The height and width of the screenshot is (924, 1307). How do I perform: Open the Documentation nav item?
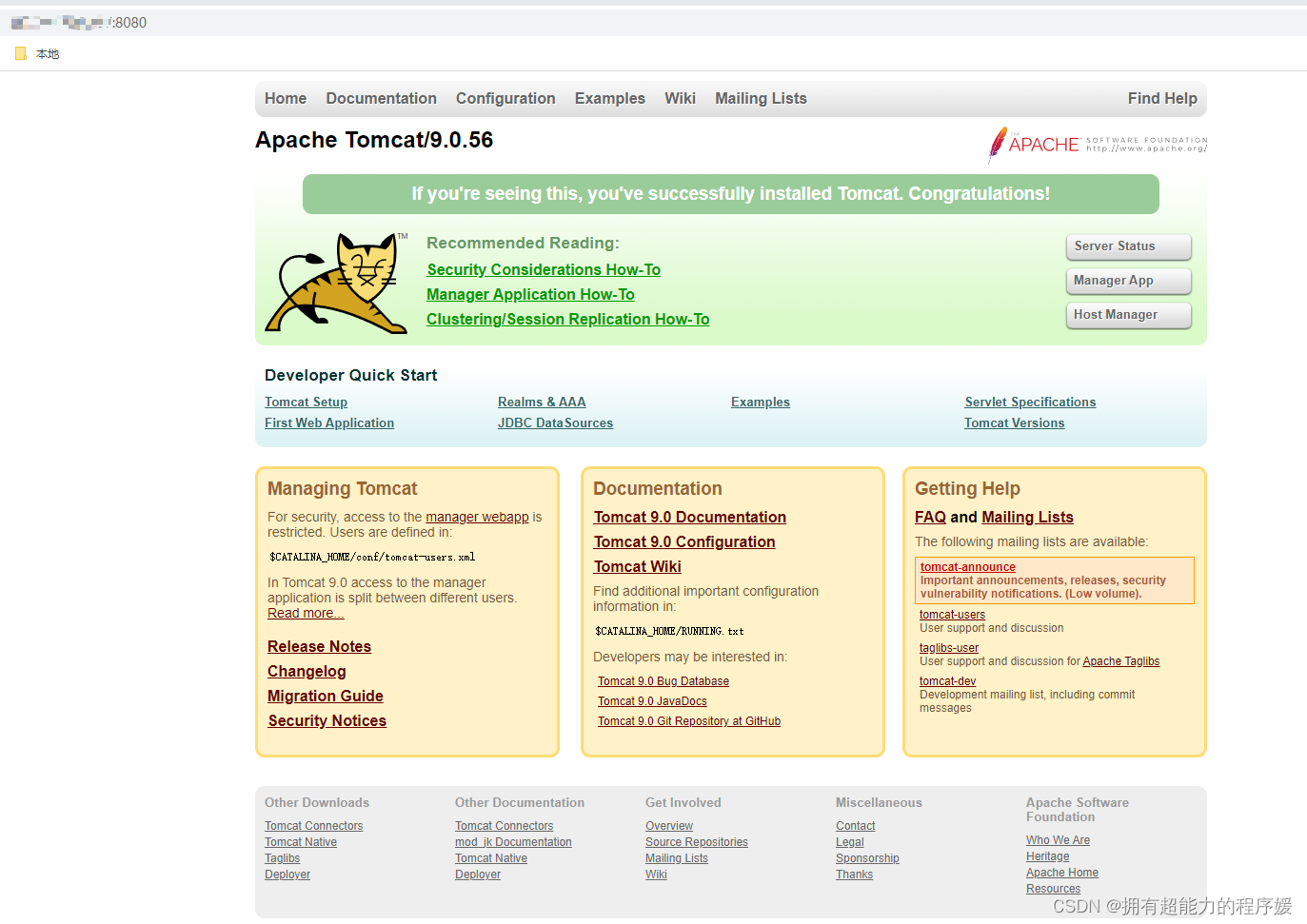pyautogui.click(x=381, y=98)
